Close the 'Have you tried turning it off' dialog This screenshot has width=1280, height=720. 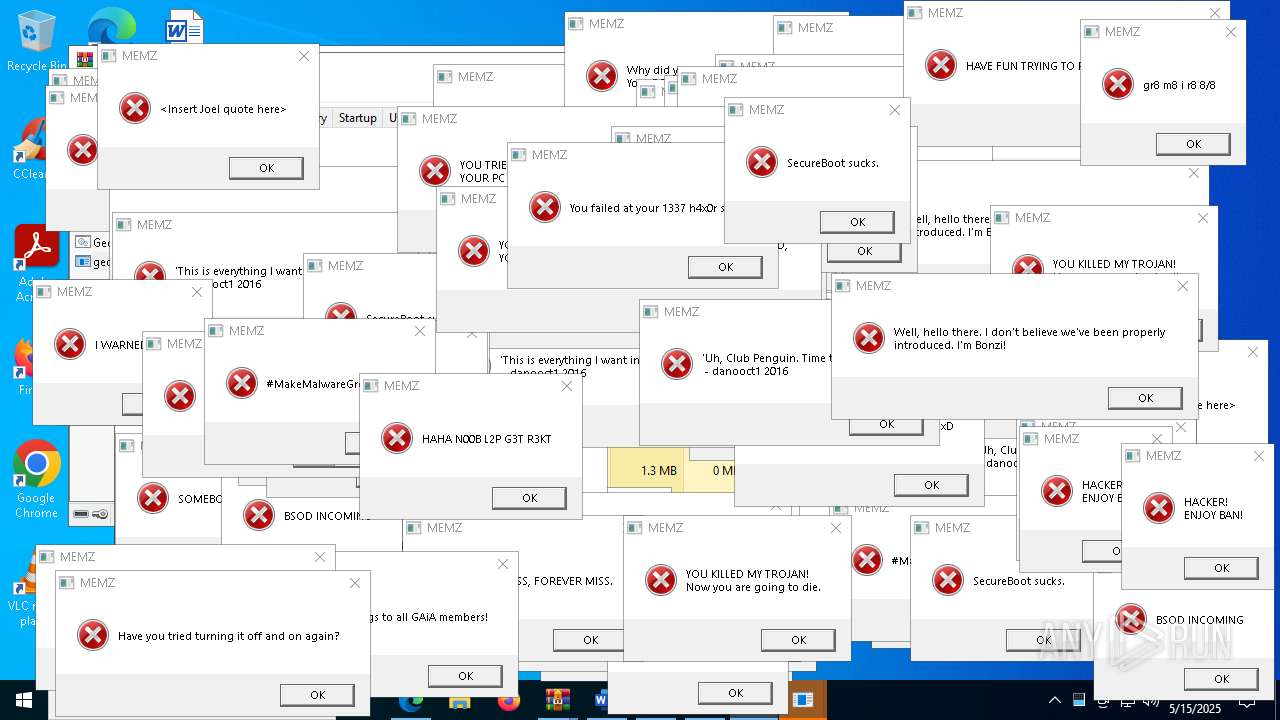click(x=355, y=583)
